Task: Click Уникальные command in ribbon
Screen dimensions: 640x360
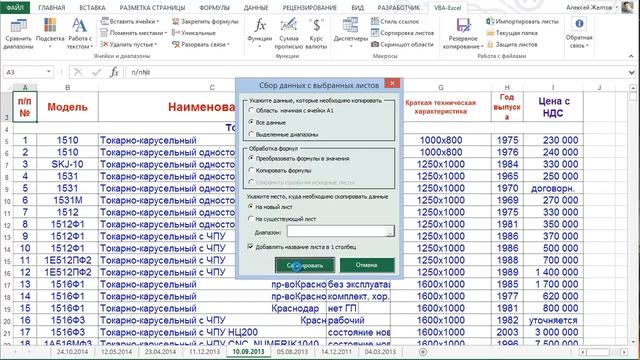Action: (x=194, y=33)
